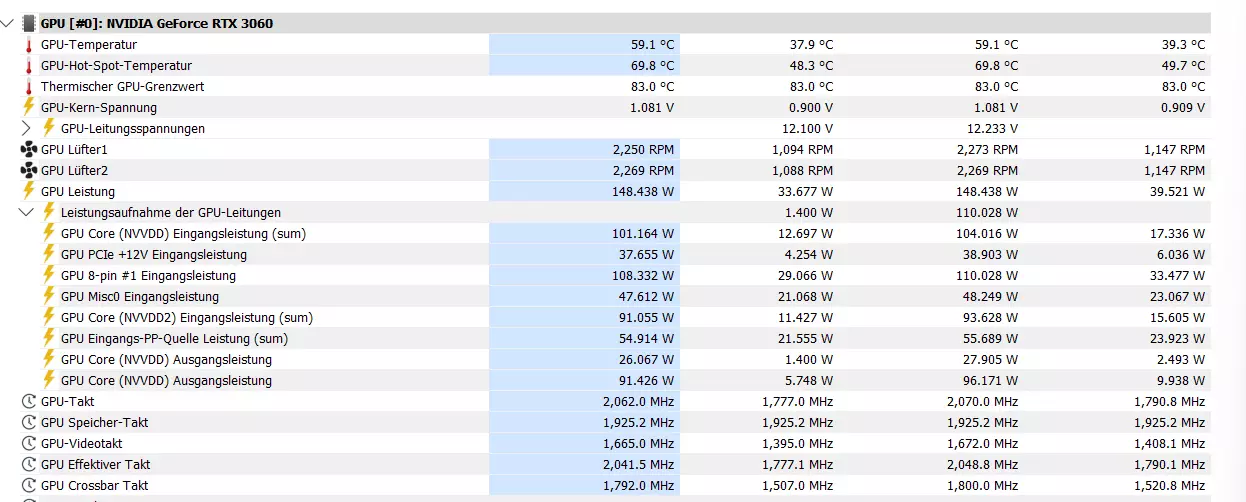Click lightning icon beside GPU 8-pin #1 Eingangsleistung
This screenshot has height=502, width=1246.
(x=49, y=275)
